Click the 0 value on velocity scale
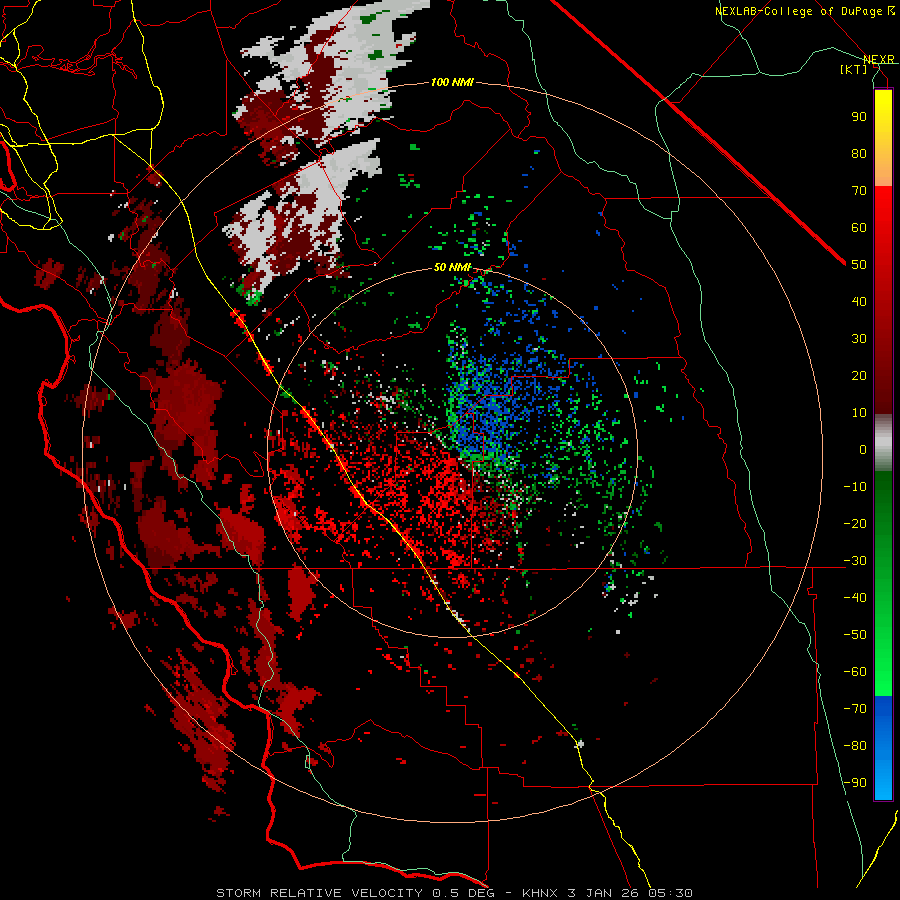The height and width of the screenshot is (900, 900). pos(863,450)
